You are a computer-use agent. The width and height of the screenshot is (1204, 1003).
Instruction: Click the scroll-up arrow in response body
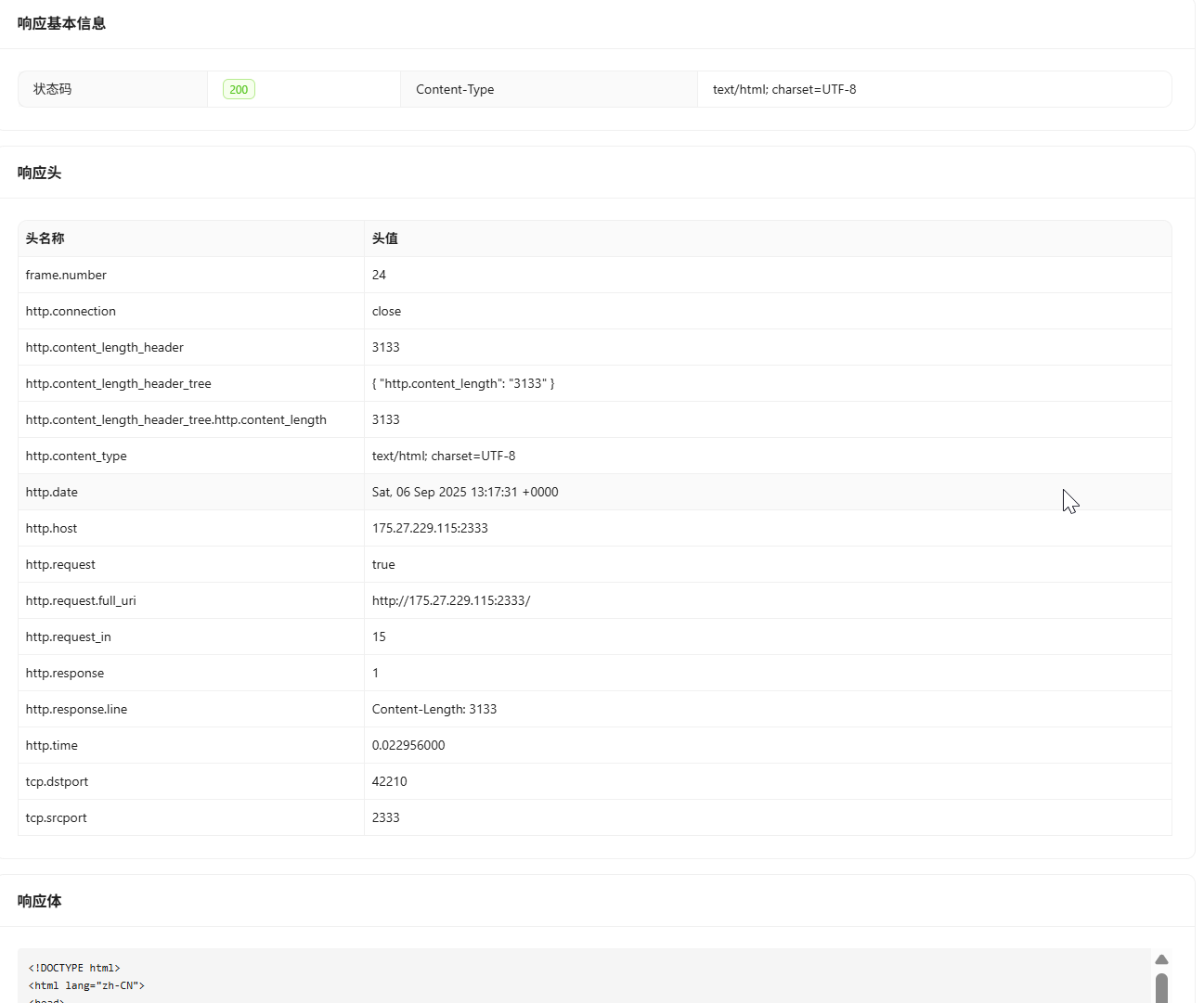[1161, 959]
